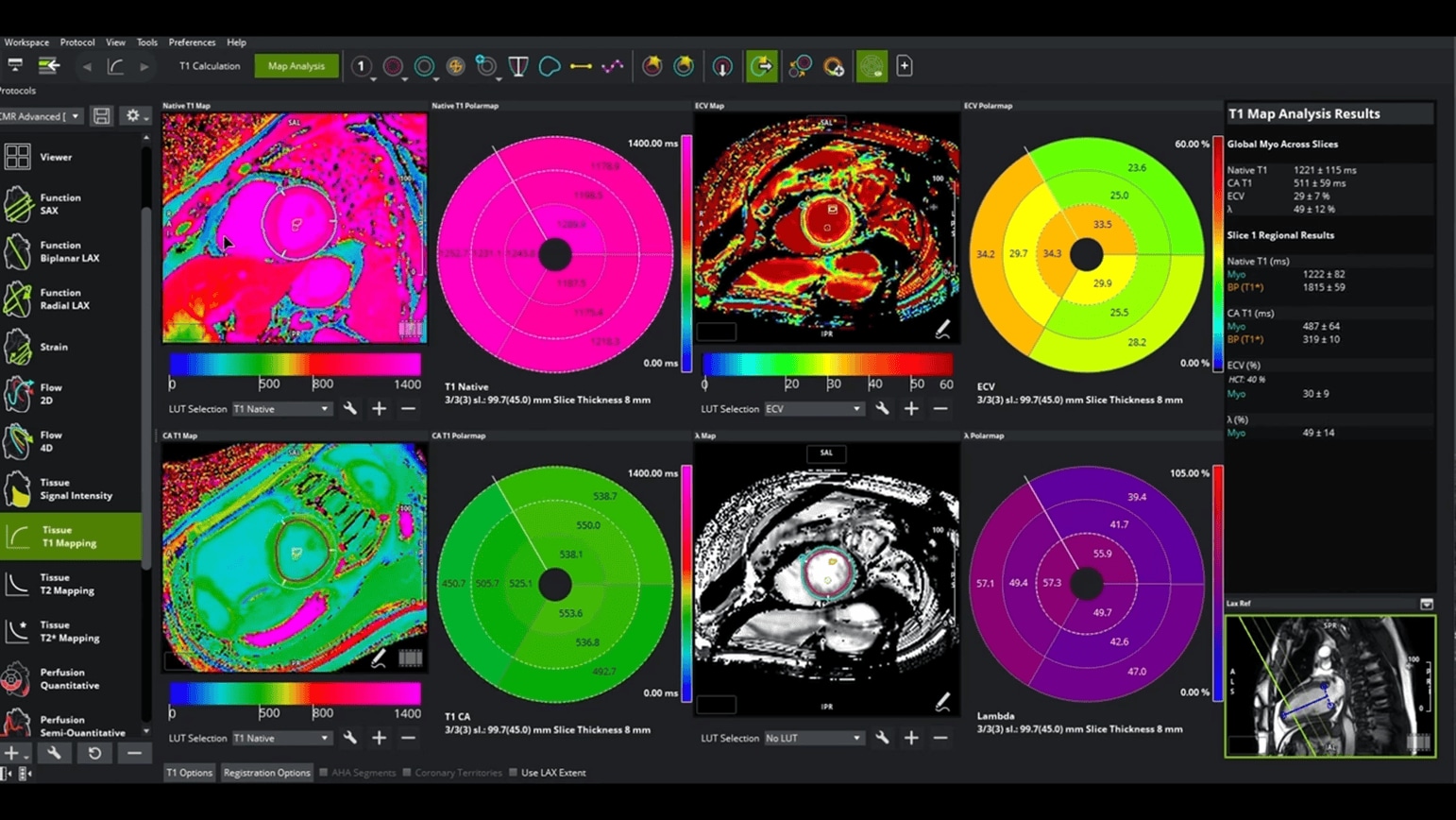Click the Native T1 Map rainbow color bar
Screen dimensions: 1456x820
[296, 365]
